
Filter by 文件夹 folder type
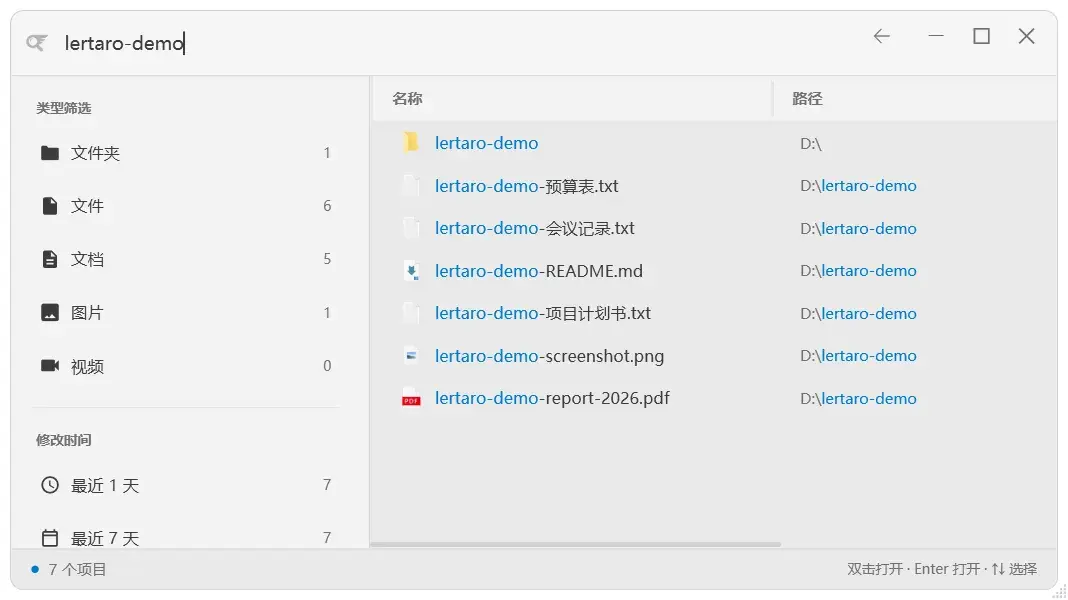click(185, 153)
